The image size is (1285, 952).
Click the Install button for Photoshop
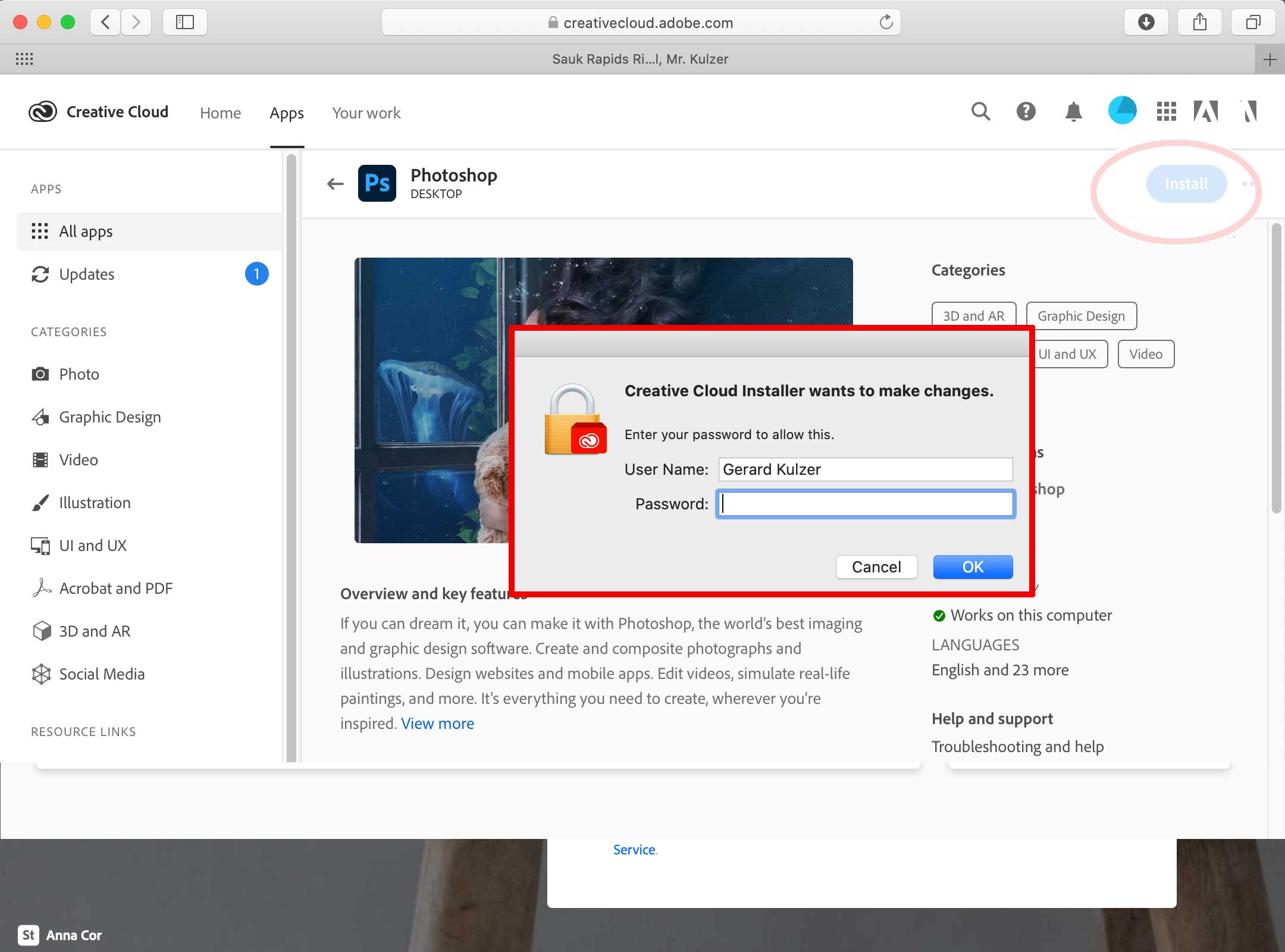tap(1186, 184)
